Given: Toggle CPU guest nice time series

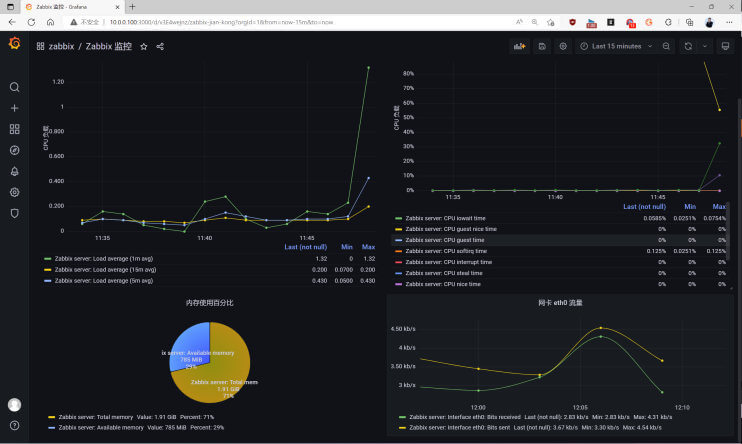Looking at the screenshot, I should tap(451, 229).
